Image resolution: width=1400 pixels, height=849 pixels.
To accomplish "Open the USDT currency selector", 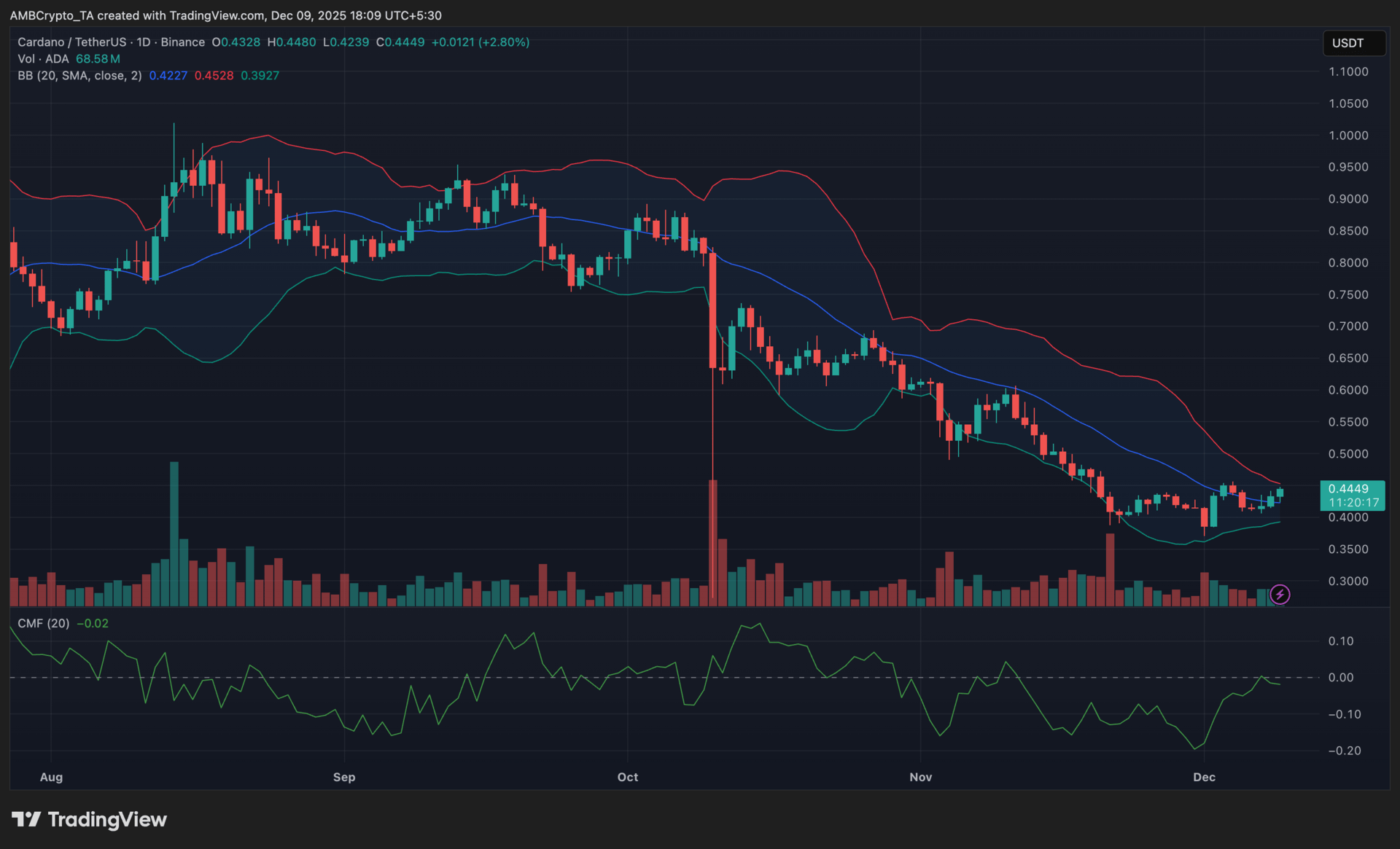I will pos(1353,43).
